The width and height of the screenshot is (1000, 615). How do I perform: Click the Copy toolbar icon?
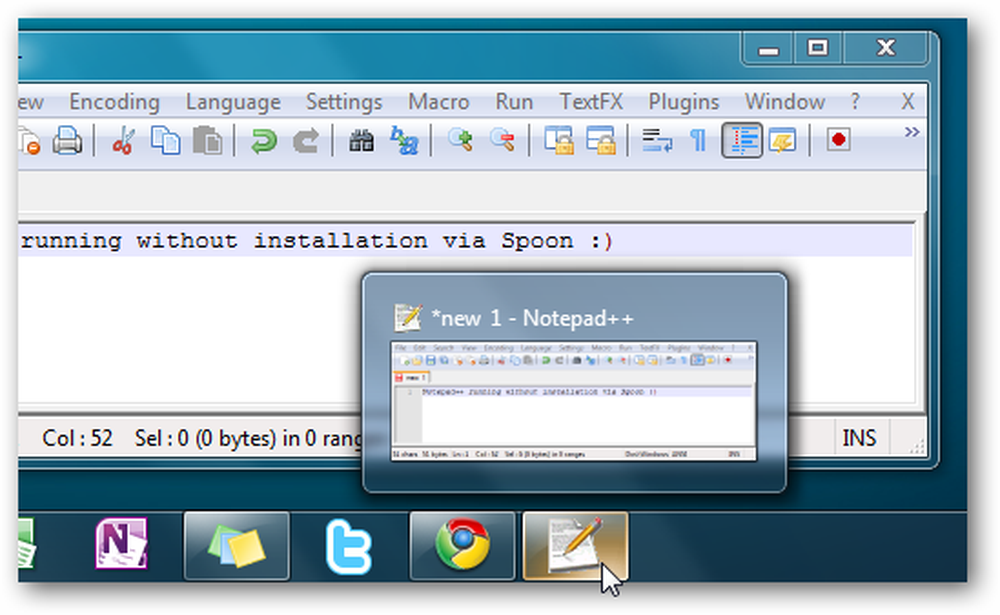pyautogui.click(x=165, y=141)
